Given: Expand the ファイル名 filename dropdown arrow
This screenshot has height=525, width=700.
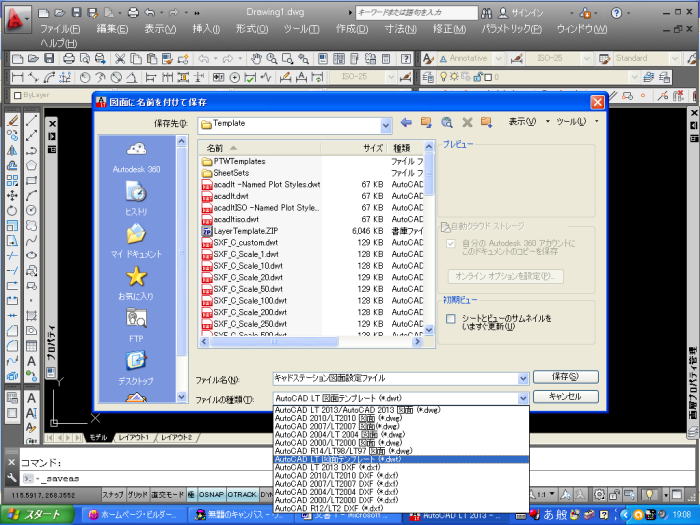Looking at the screenshot, I should tap(523, 379).
